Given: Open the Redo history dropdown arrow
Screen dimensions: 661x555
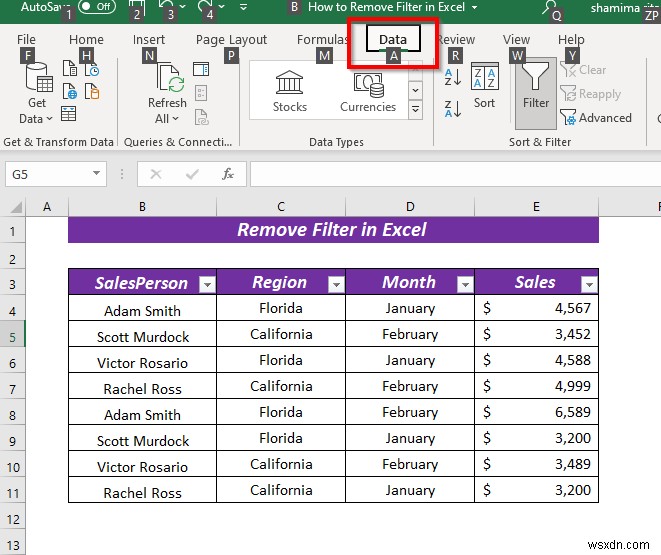Looking at the screenshot, I should 222,7.
